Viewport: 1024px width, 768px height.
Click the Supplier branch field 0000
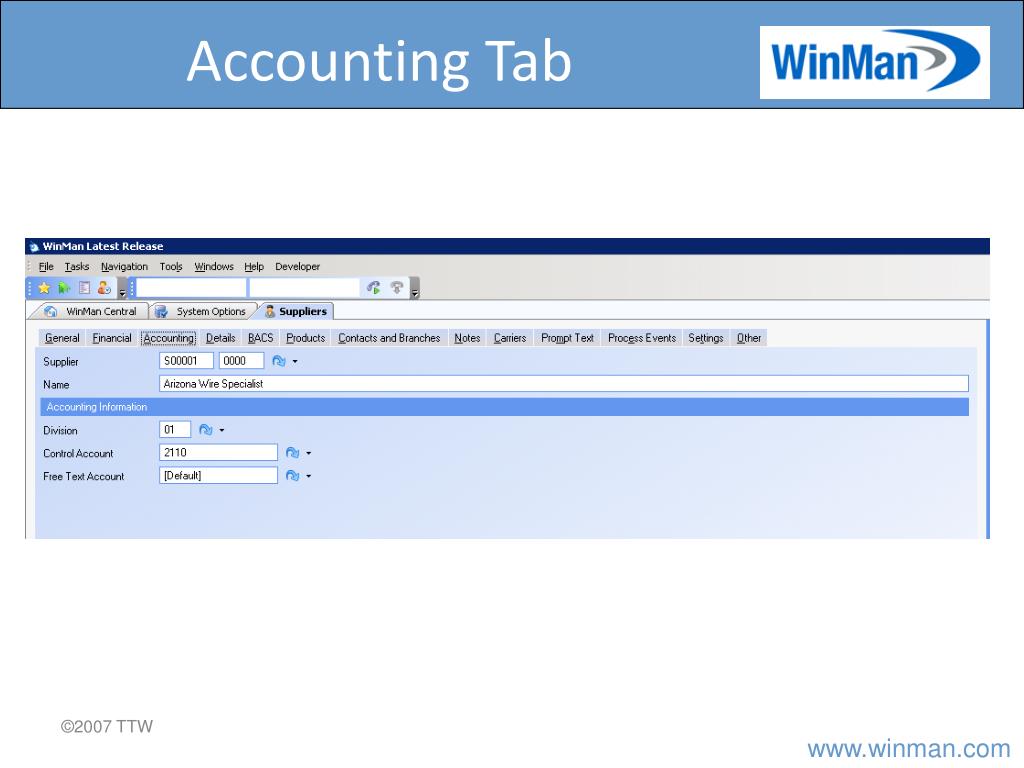pos(241,360)
